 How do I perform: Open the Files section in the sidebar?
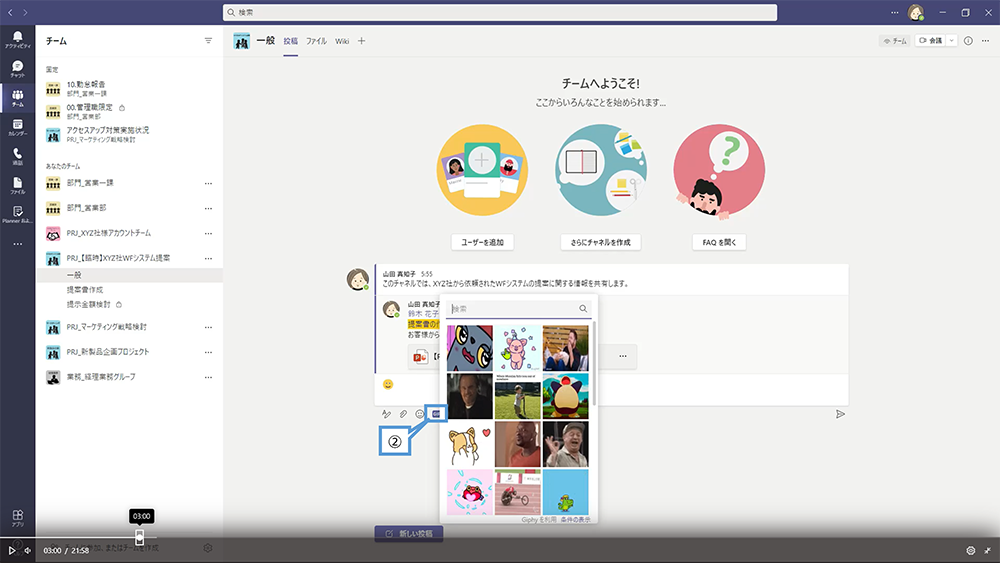(x=17, y=186)
